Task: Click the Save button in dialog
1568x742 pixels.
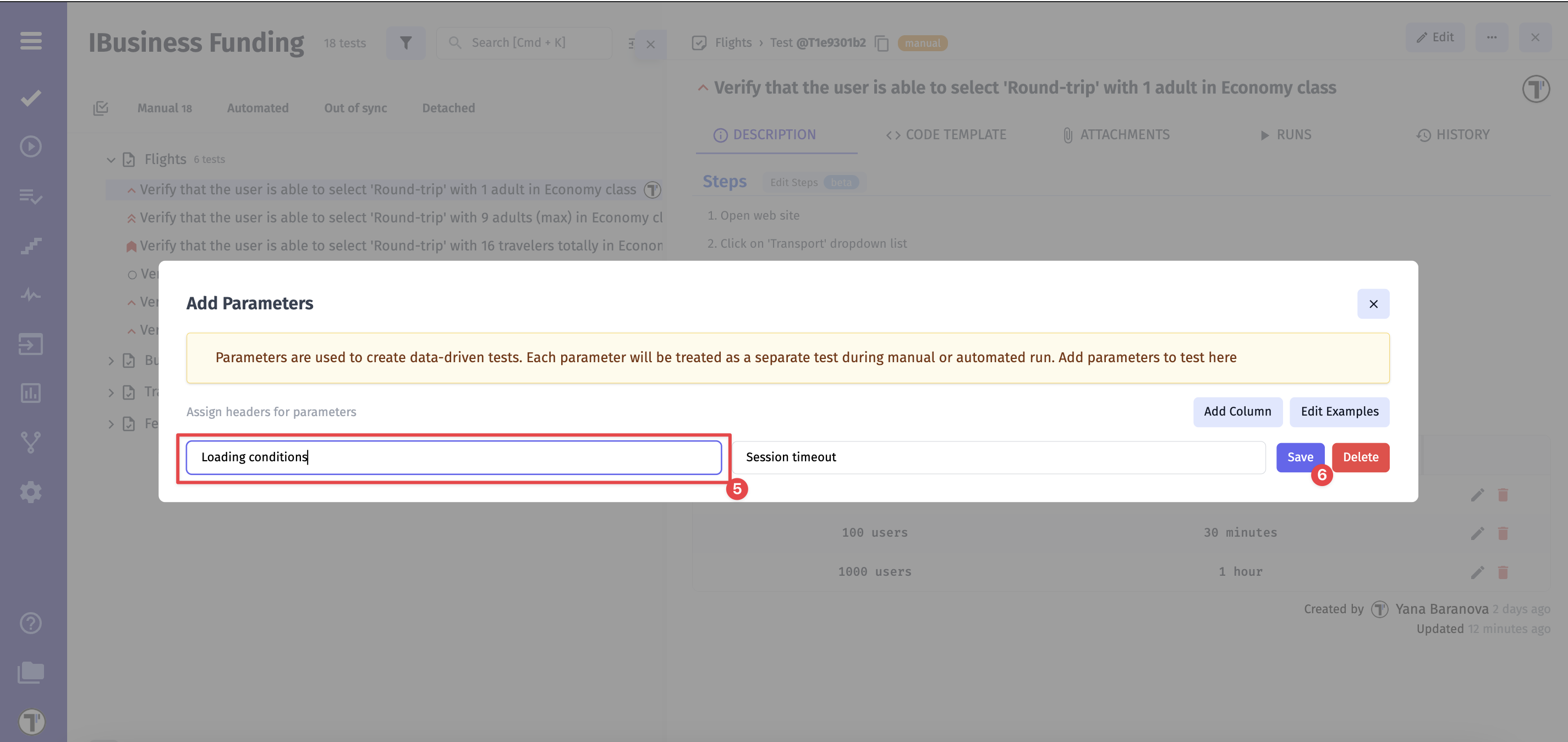Action: coord(1299,457)
